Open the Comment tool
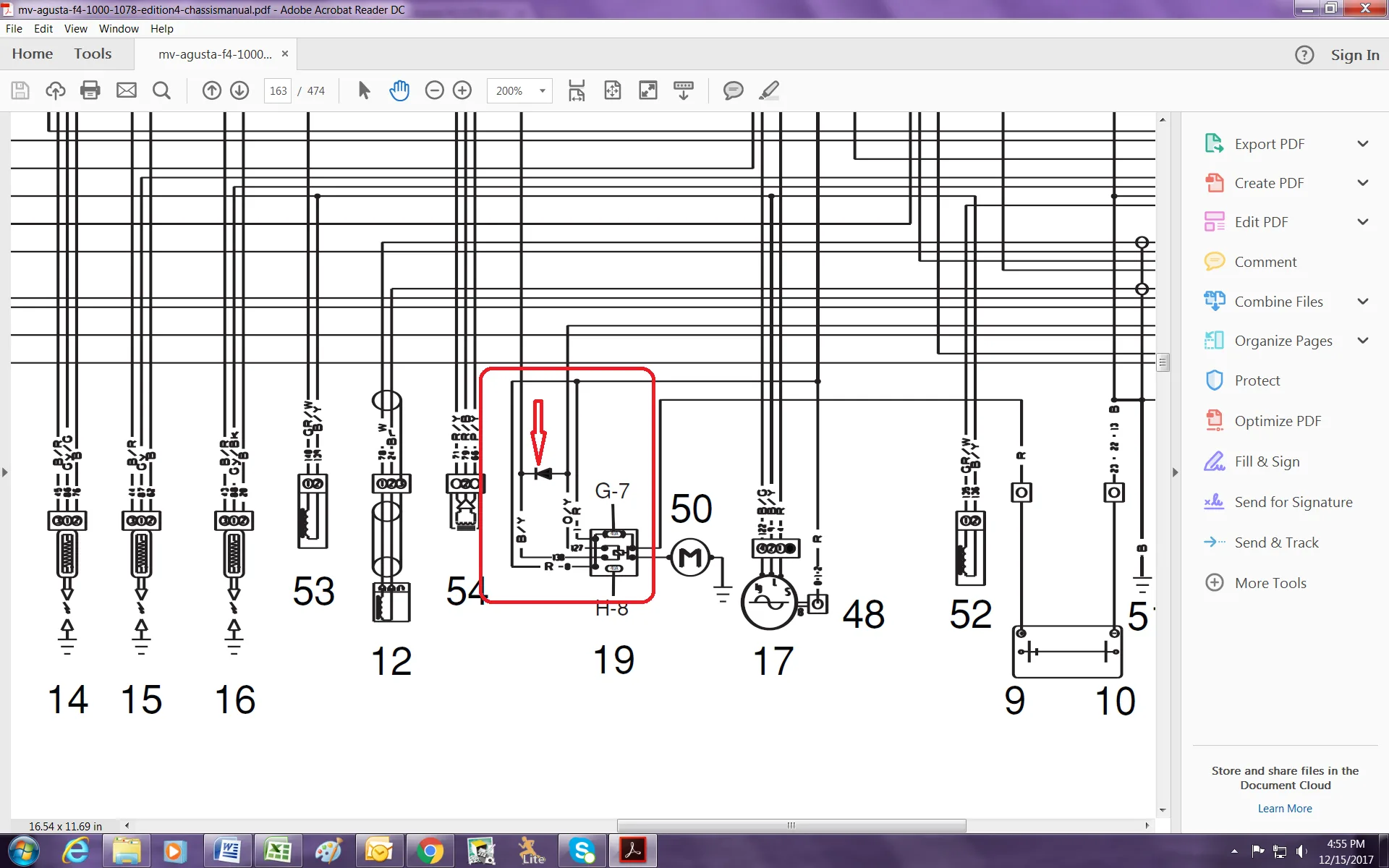Viewport: 1389px width, 868px height. tap(1265, 262)
